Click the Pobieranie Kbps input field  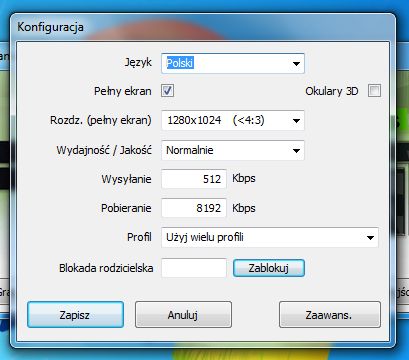(x=194, y=208)
